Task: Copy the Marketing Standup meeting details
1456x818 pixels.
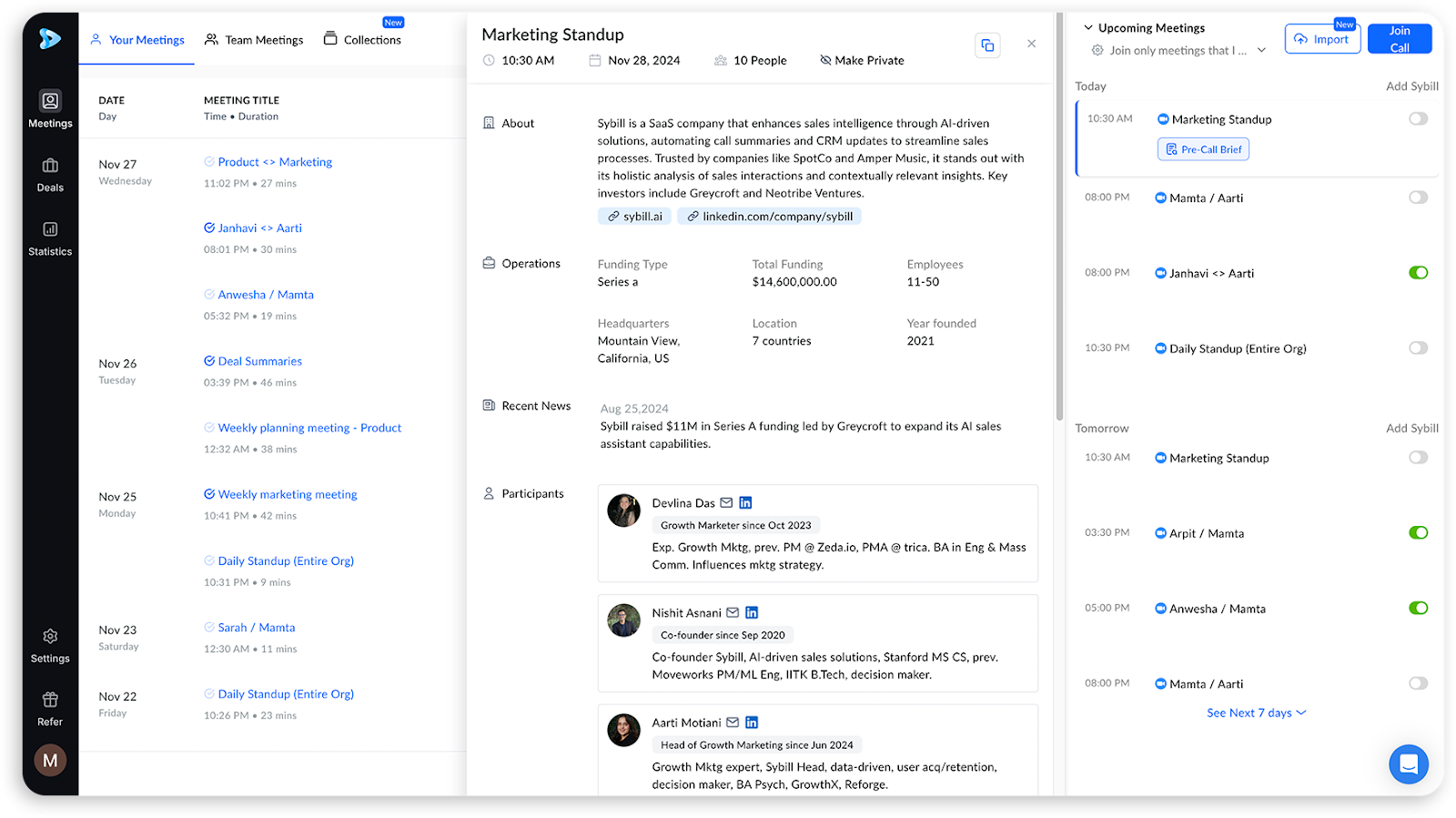Action: point(987,45)
